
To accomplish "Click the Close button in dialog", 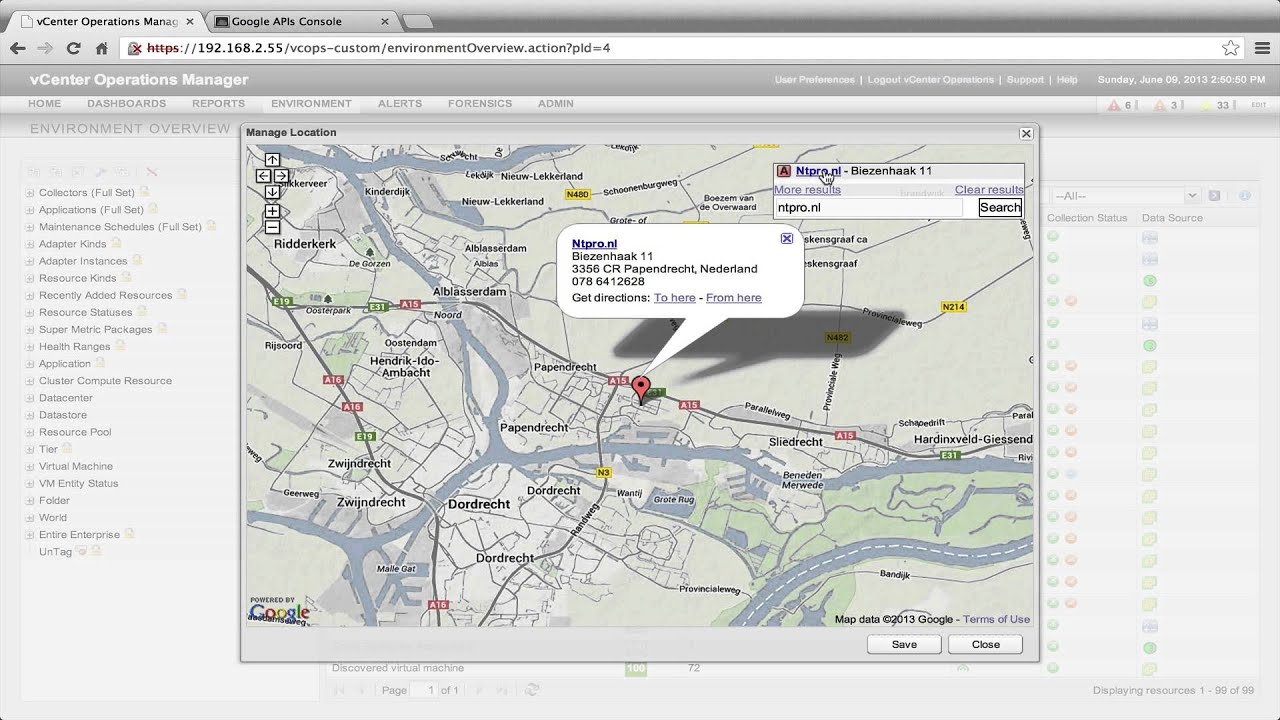I will [986, 644].
